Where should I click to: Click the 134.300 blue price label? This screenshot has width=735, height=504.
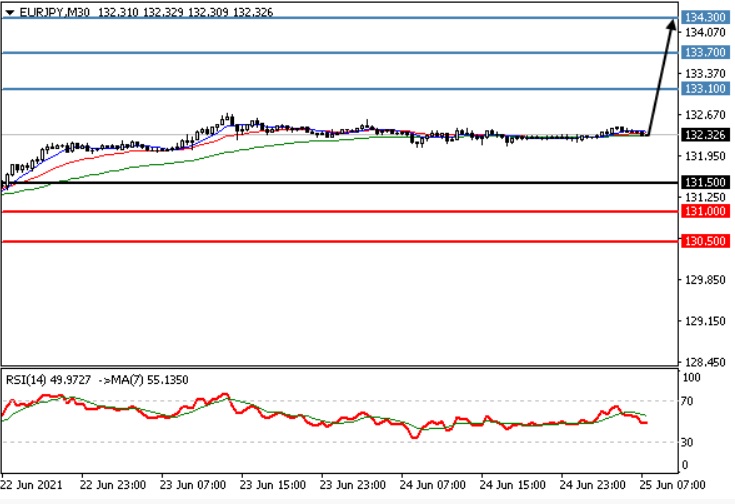point(705,17)
